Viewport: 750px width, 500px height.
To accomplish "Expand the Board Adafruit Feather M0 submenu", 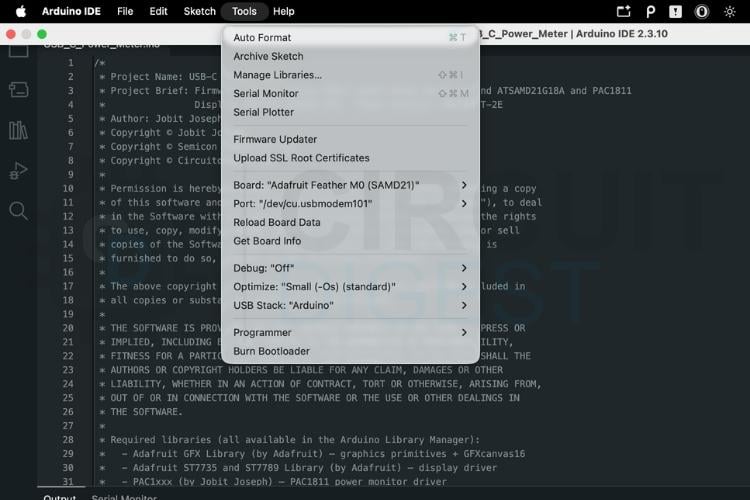I will pos(350,185).
